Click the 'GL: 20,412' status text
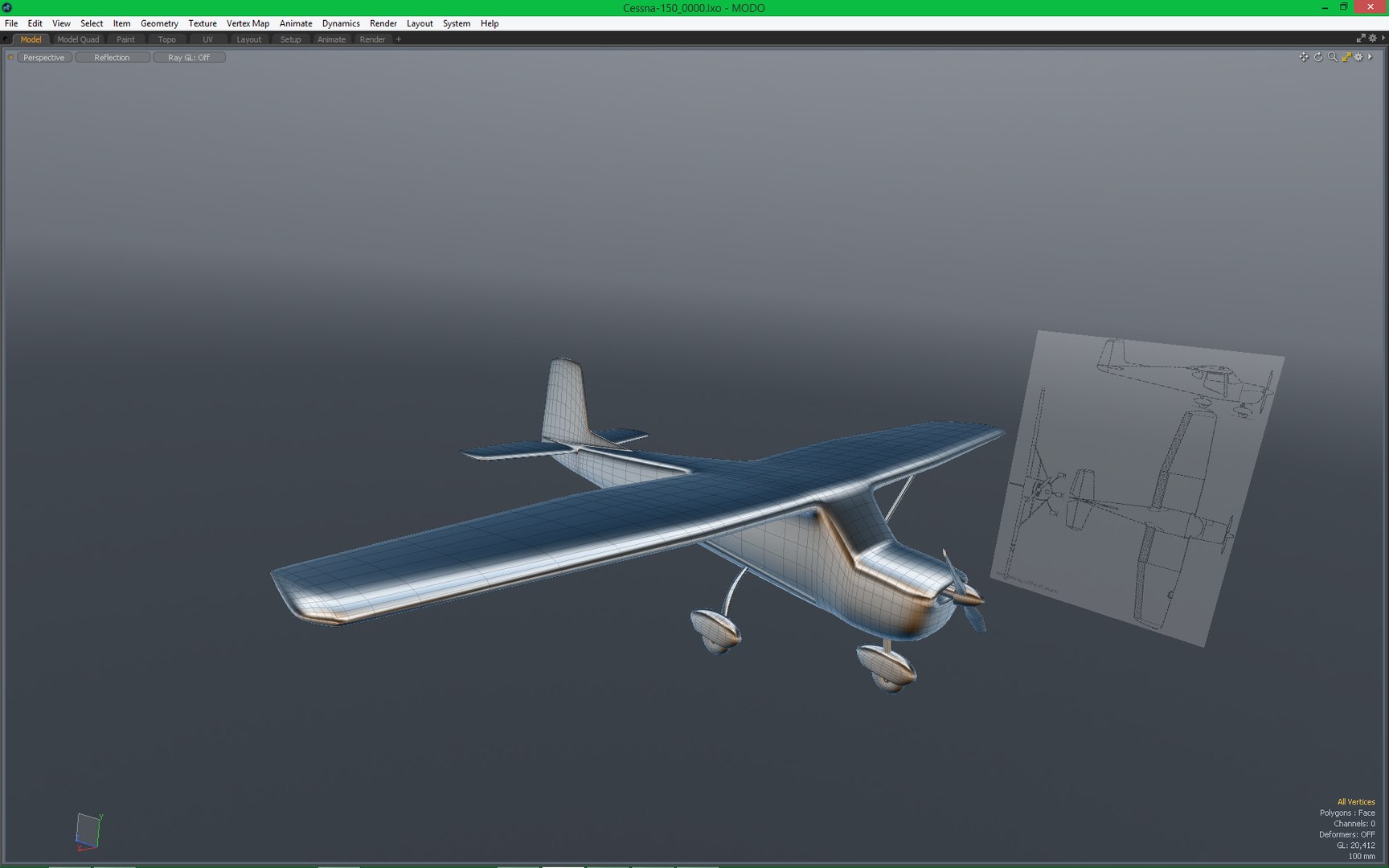Image resolution: width=1389 pixels, height=868 pixels. [1356, 845]
